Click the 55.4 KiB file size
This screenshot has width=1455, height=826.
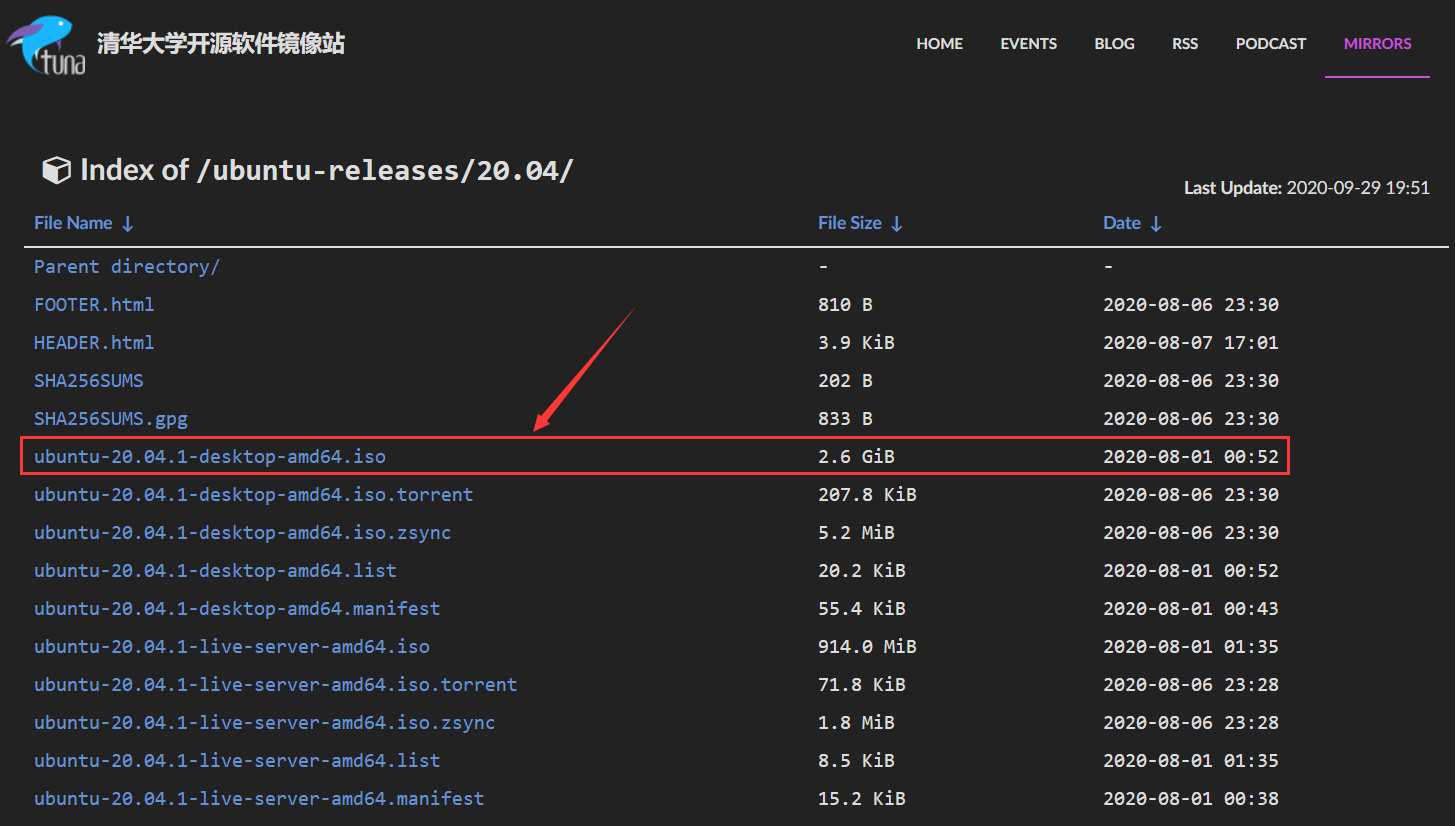pos(862,609)
